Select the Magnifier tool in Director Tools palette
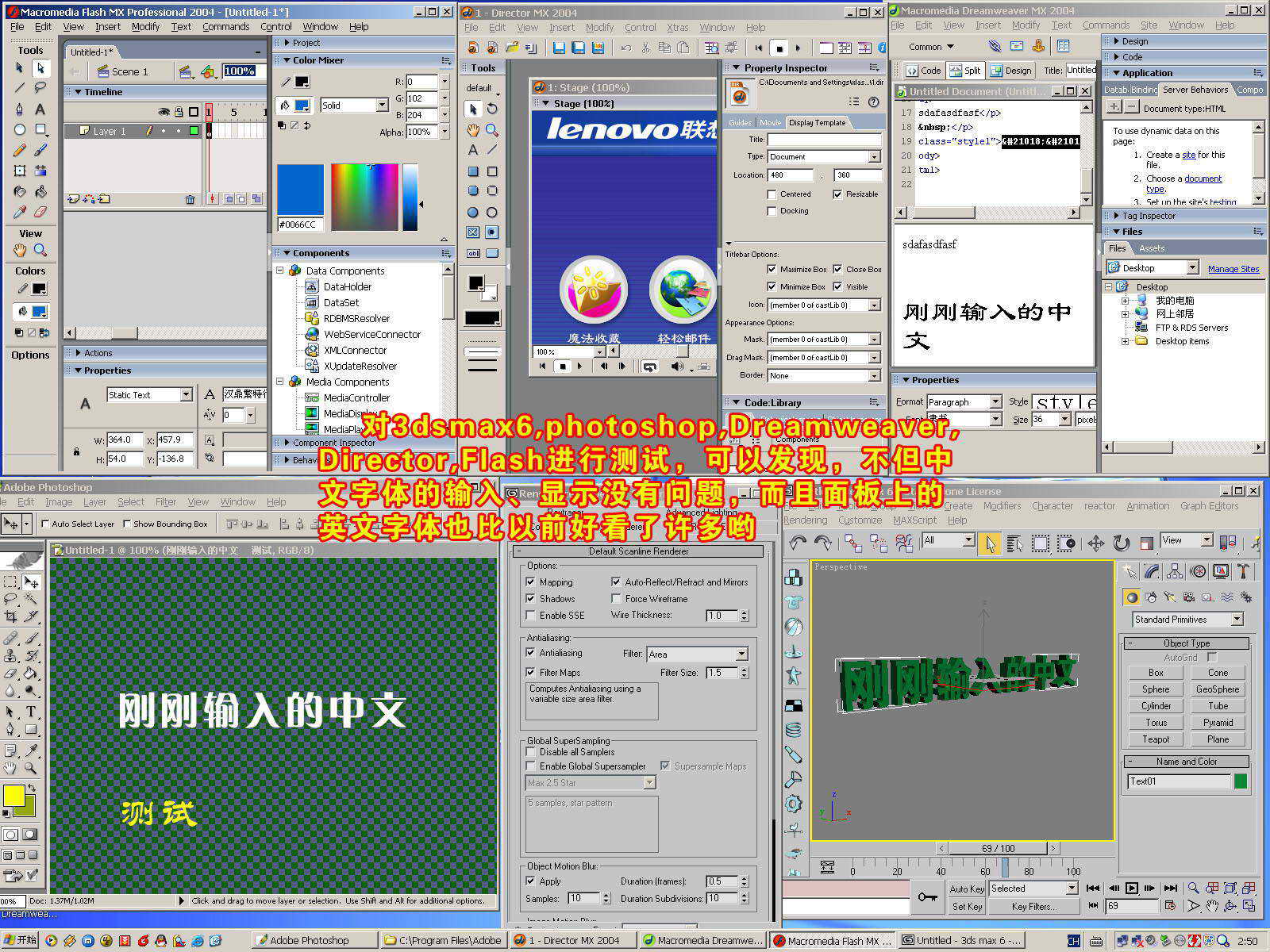Screen dimensions: 1270x952 coord(492,129)
